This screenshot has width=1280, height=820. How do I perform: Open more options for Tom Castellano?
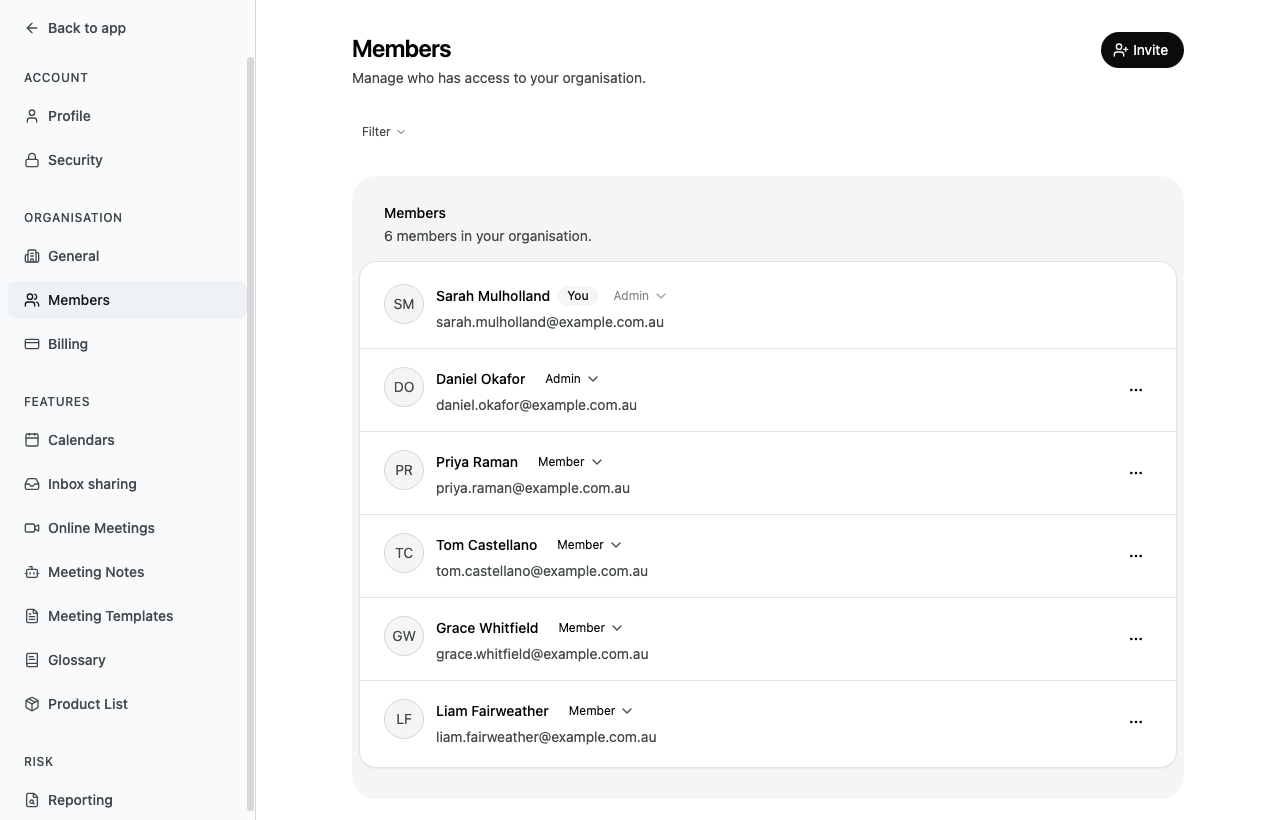[1136, 556]
